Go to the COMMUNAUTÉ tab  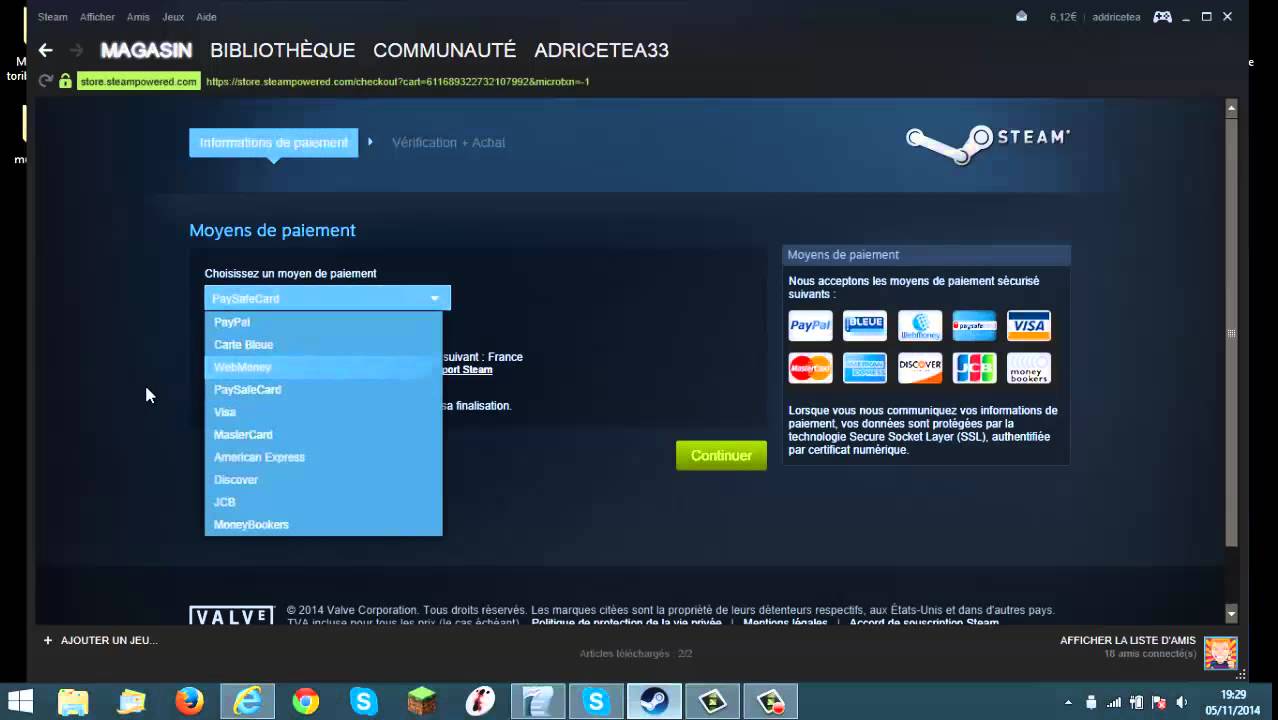click(x=444, y=50)
